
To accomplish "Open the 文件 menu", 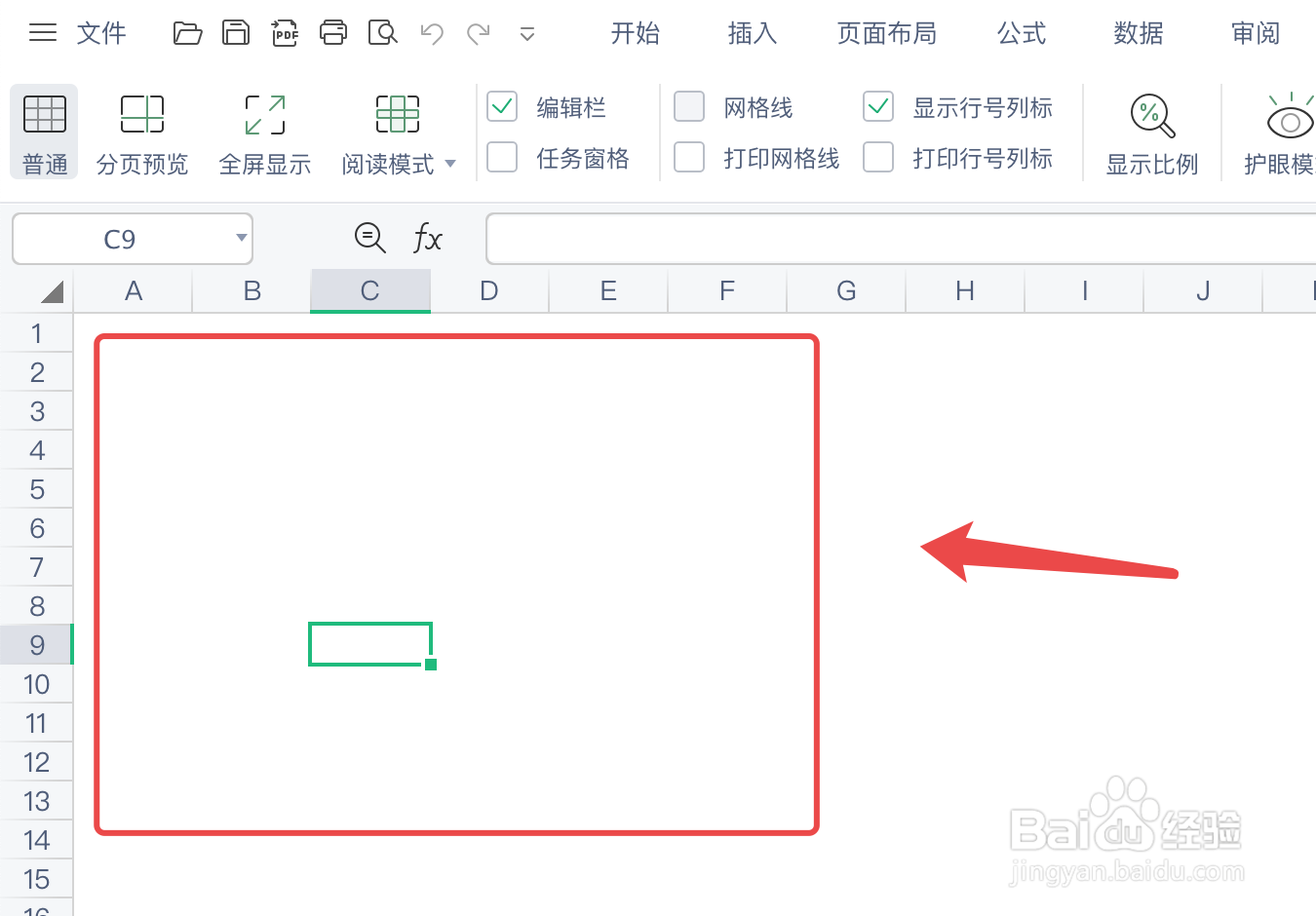I will point(101,33).
